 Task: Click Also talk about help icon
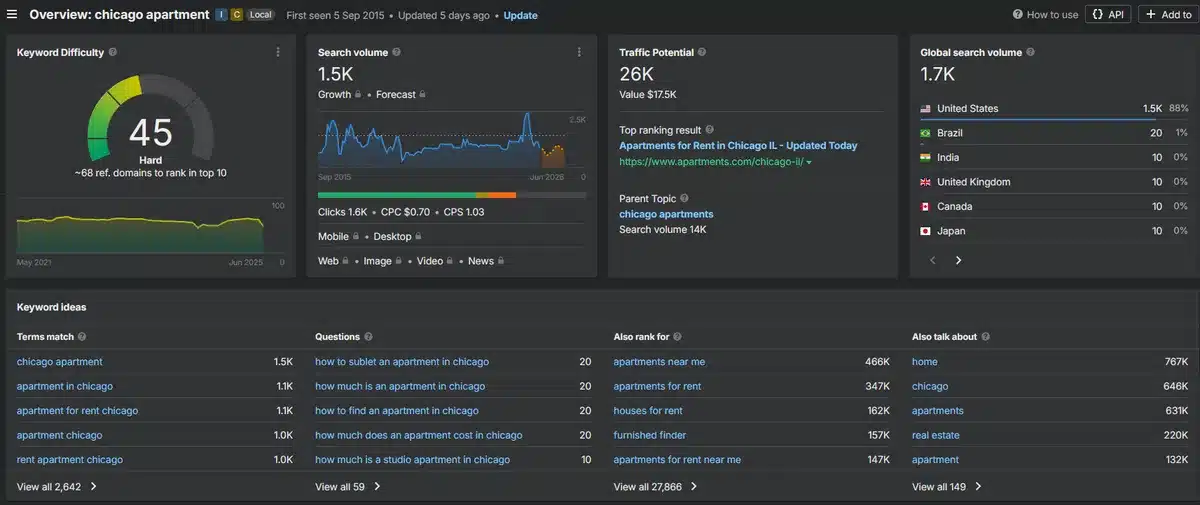pos(987,337)
